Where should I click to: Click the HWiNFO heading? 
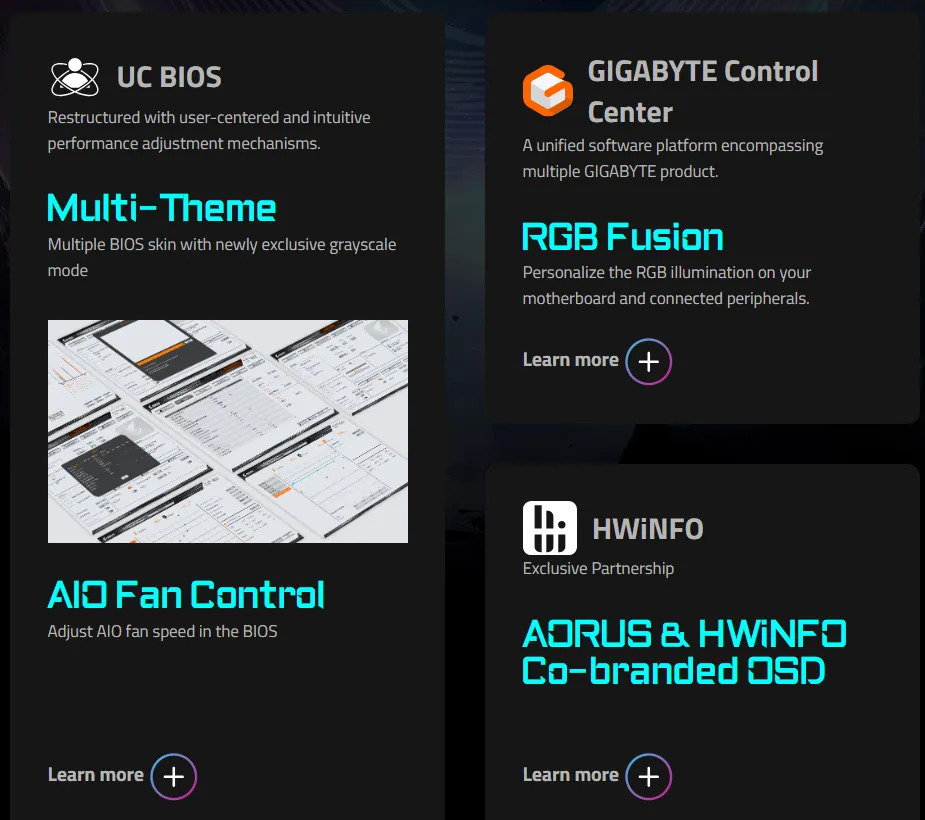tap(648, 529)
